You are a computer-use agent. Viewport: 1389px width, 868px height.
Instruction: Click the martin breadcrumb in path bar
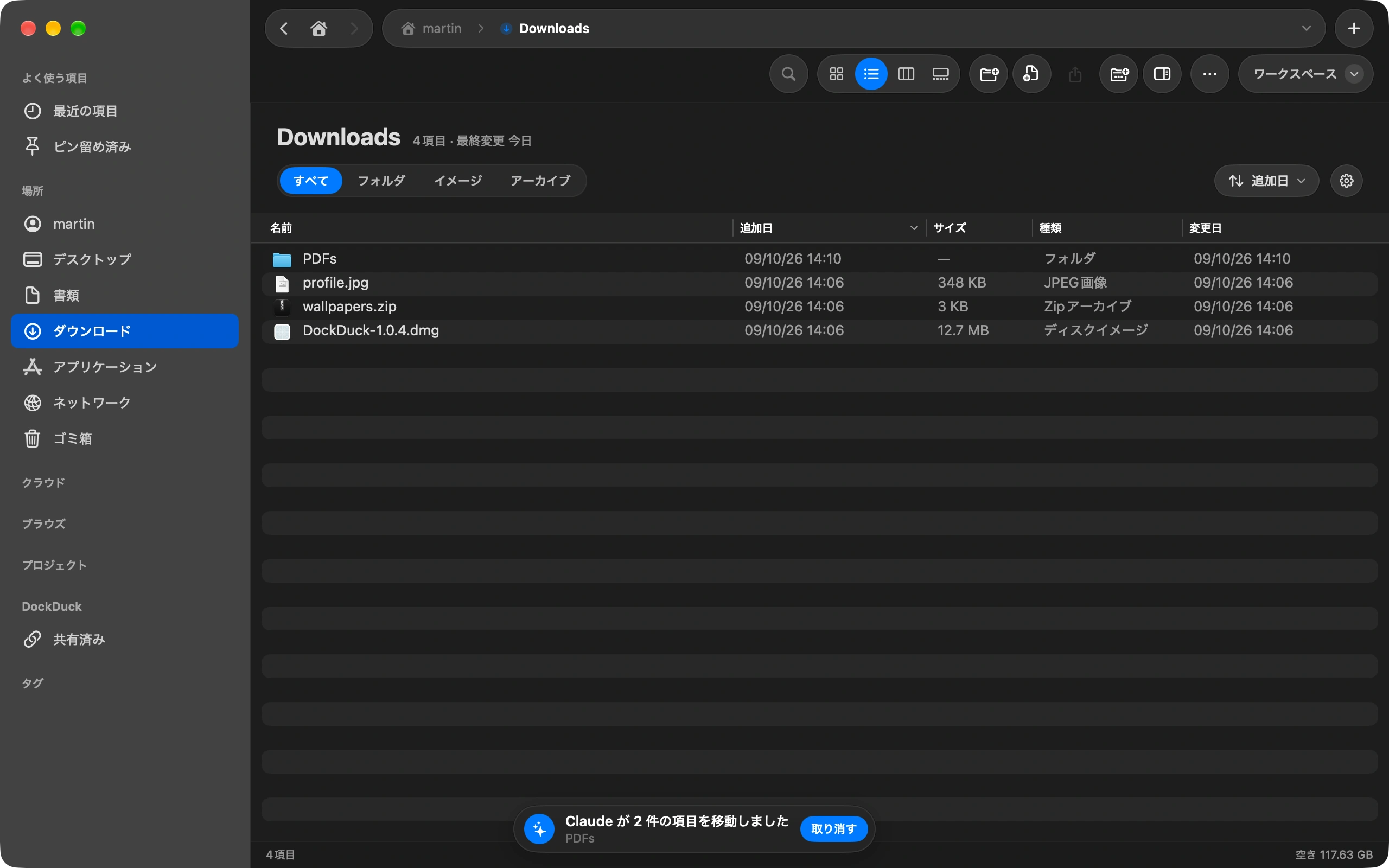(432, 28)
